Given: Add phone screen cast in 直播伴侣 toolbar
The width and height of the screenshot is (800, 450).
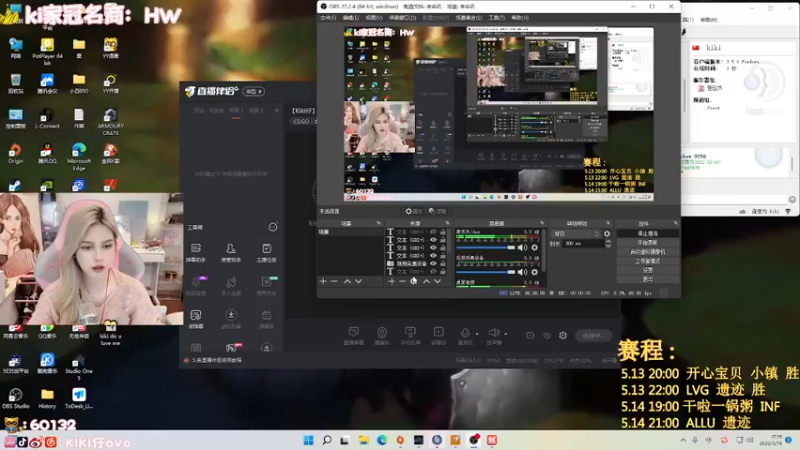Looking at the screenshot, I should pyautogui.click(x=410, y=335).
